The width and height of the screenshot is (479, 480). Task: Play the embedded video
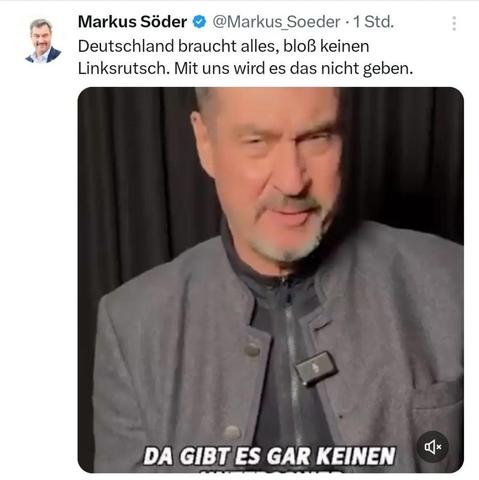click(271, 279)
